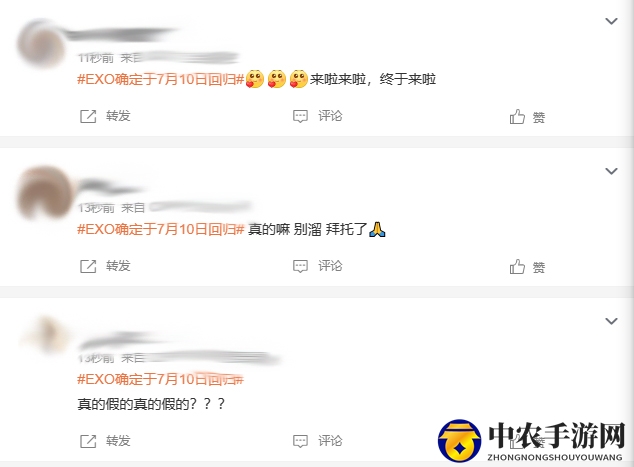This screenshot has width=634, height=467.
Task: Click comment icon on first post
Action: tap(300, 116)
